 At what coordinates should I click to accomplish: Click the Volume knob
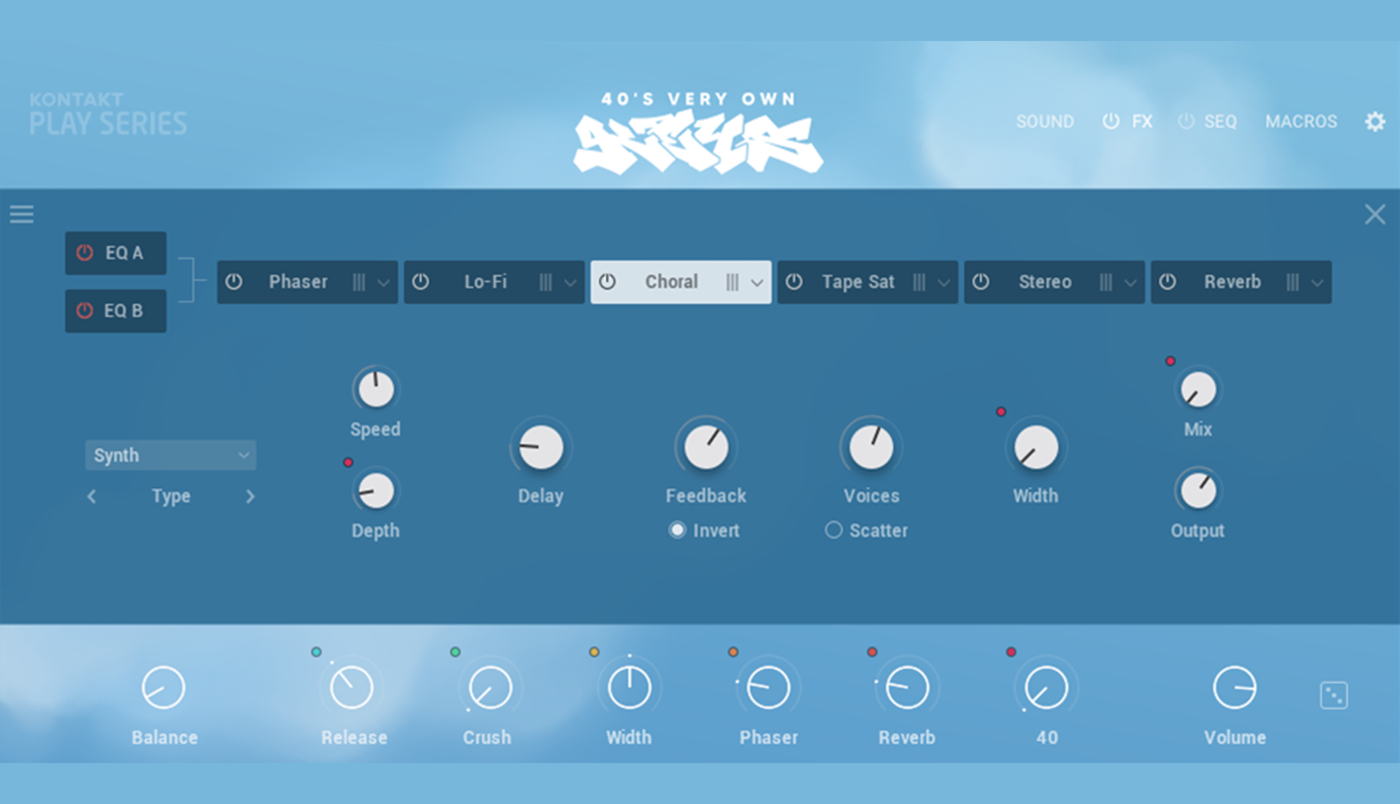[1235, 688]
